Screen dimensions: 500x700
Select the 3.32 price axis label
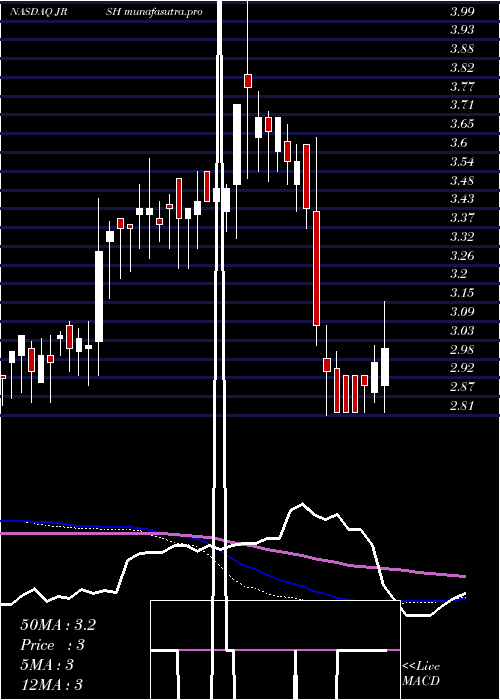pos(462,236)
